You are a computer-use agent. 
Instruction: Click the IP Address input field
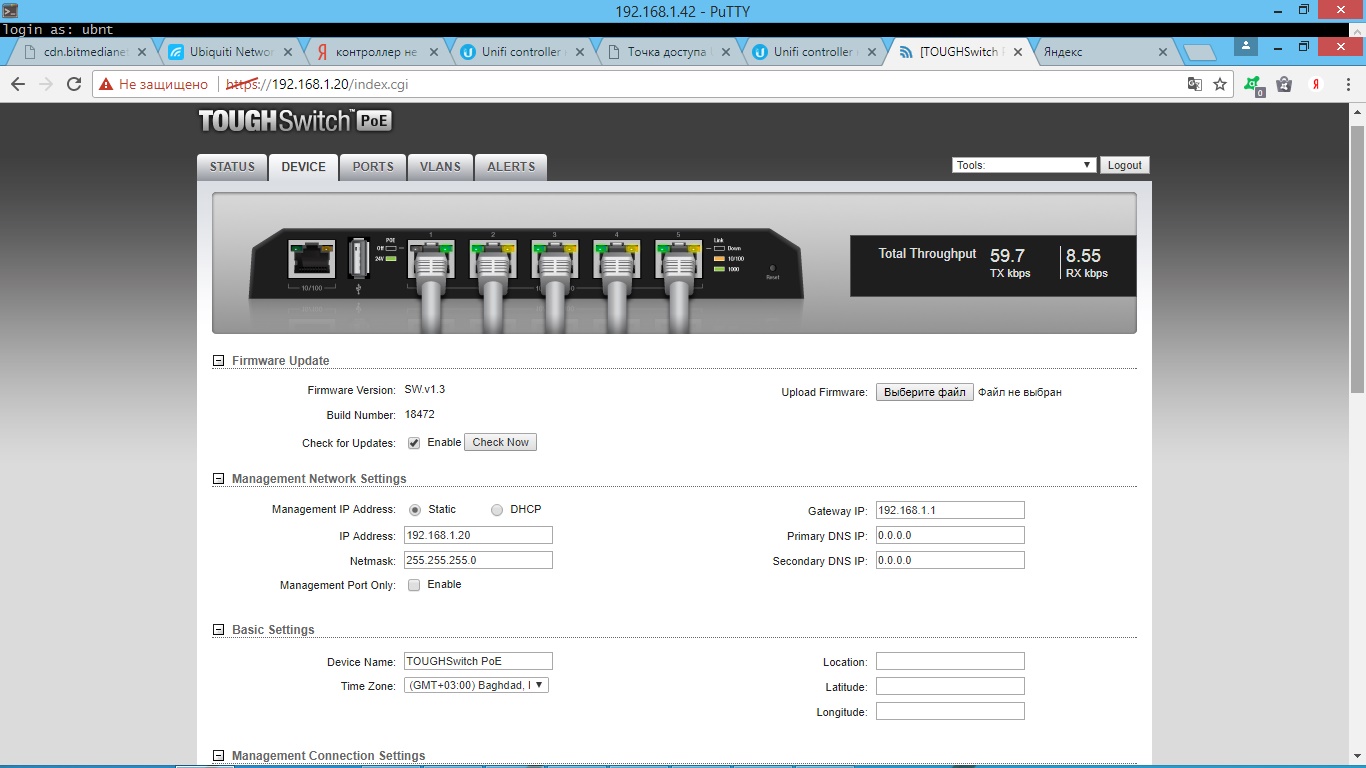click(478, 536)
